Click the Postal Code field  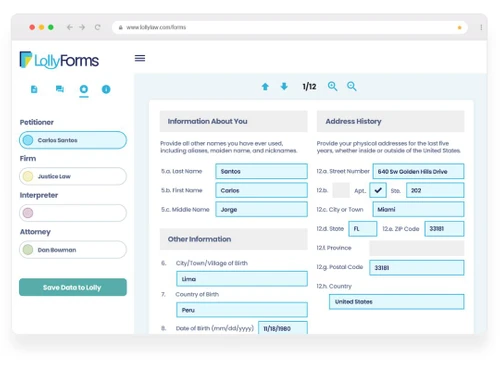417,268
